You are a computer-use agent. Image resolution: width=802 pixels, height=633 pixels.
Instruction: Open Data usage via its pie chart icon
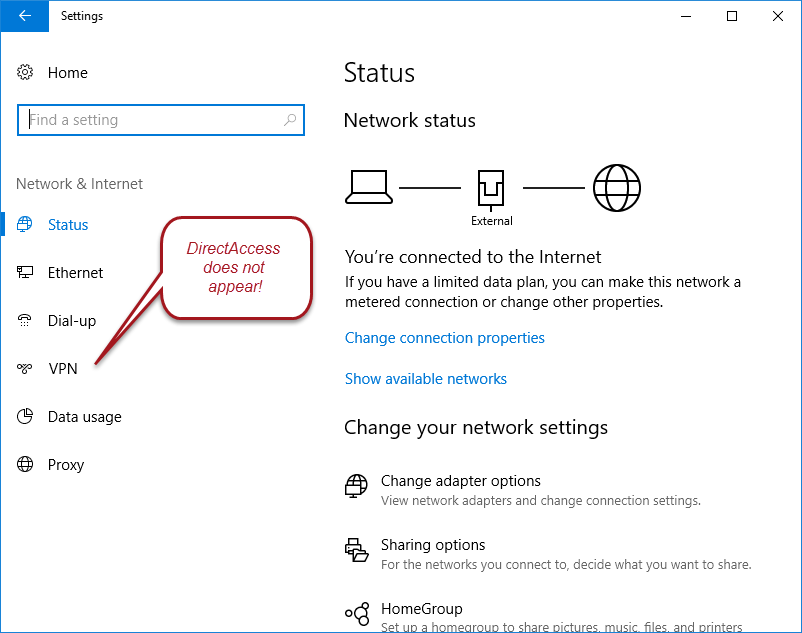24,416
